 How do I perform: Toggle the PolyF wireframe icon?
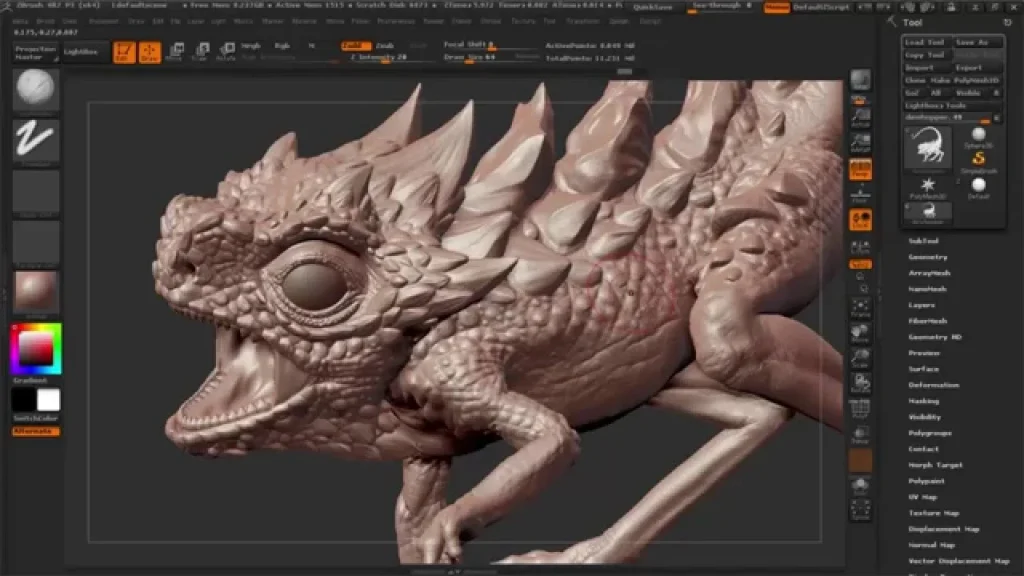[x=860, y=409]
